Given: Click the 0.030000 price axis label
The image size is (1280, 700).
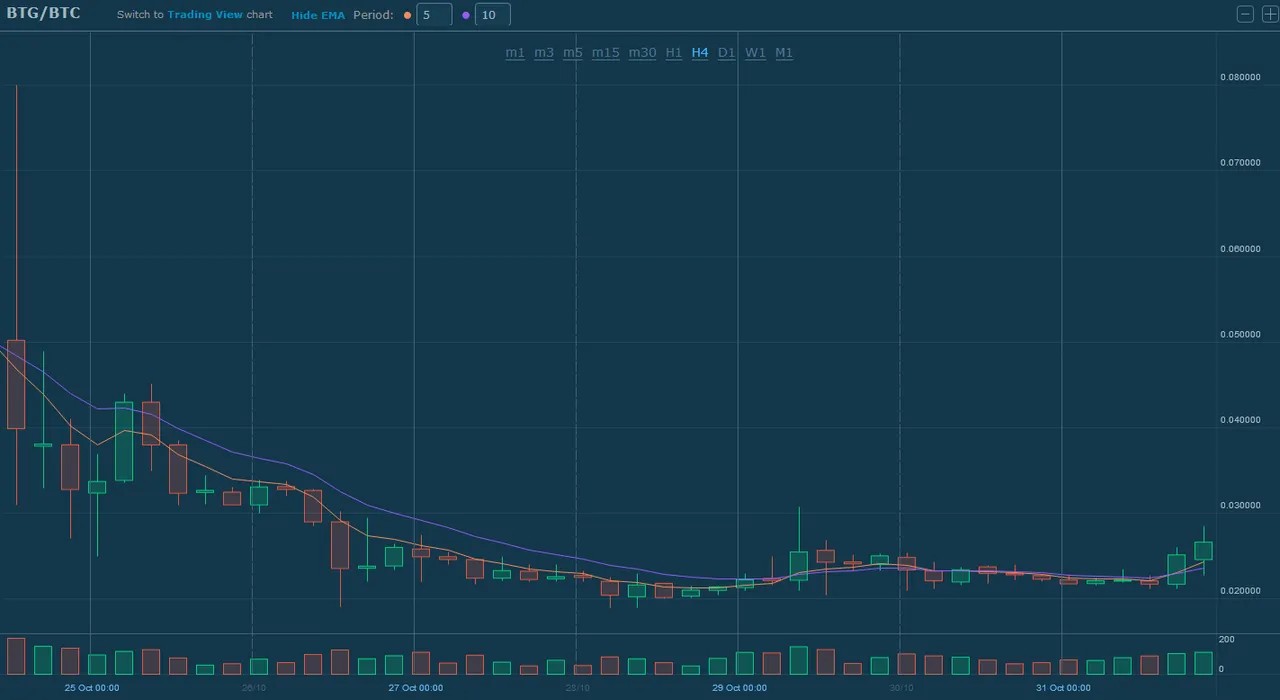Looking at the screenshot, I should coord(1240,506).
